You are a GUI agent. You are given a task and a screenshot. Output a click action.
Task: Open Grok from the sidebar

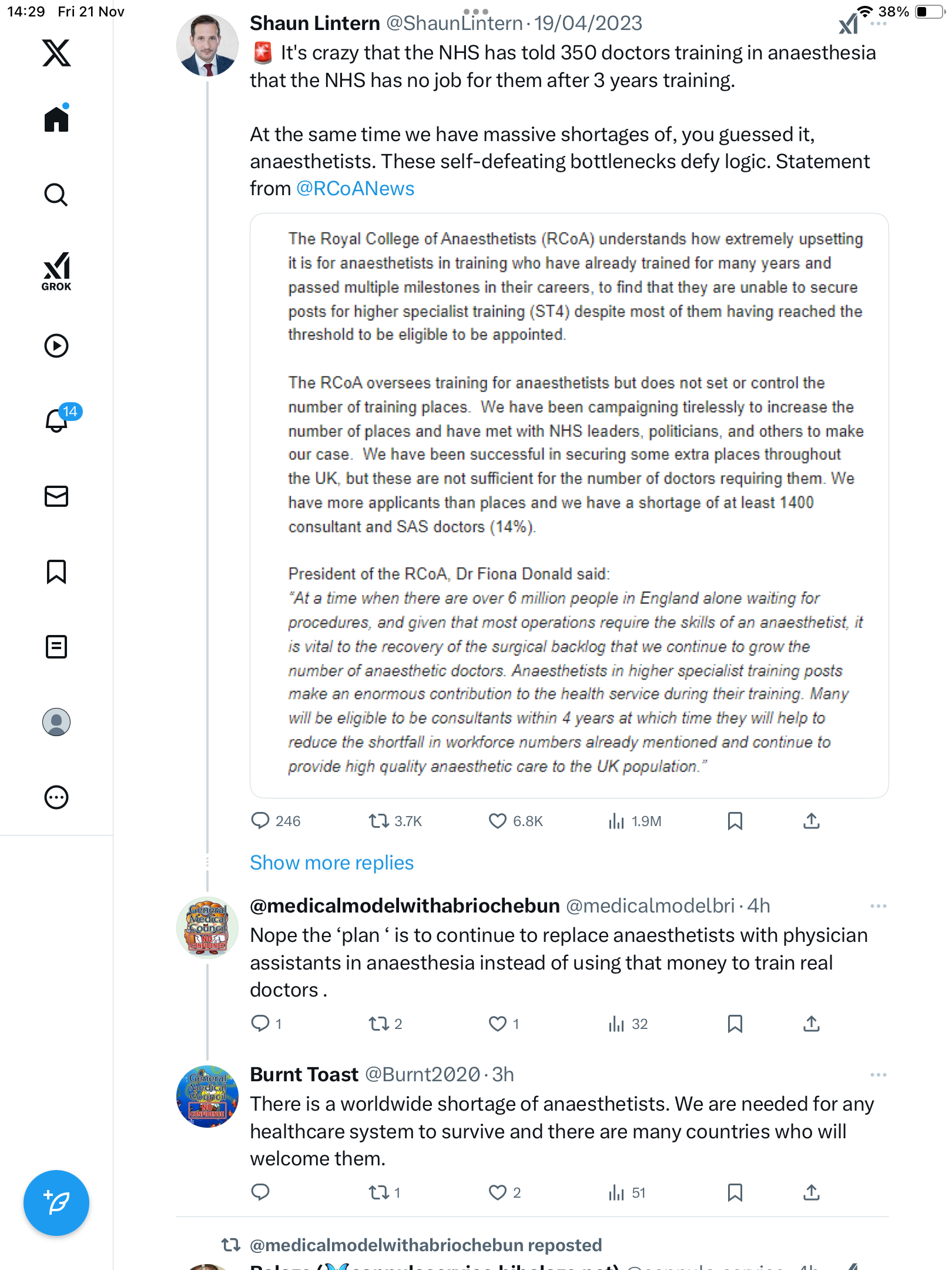coord(56,271)
